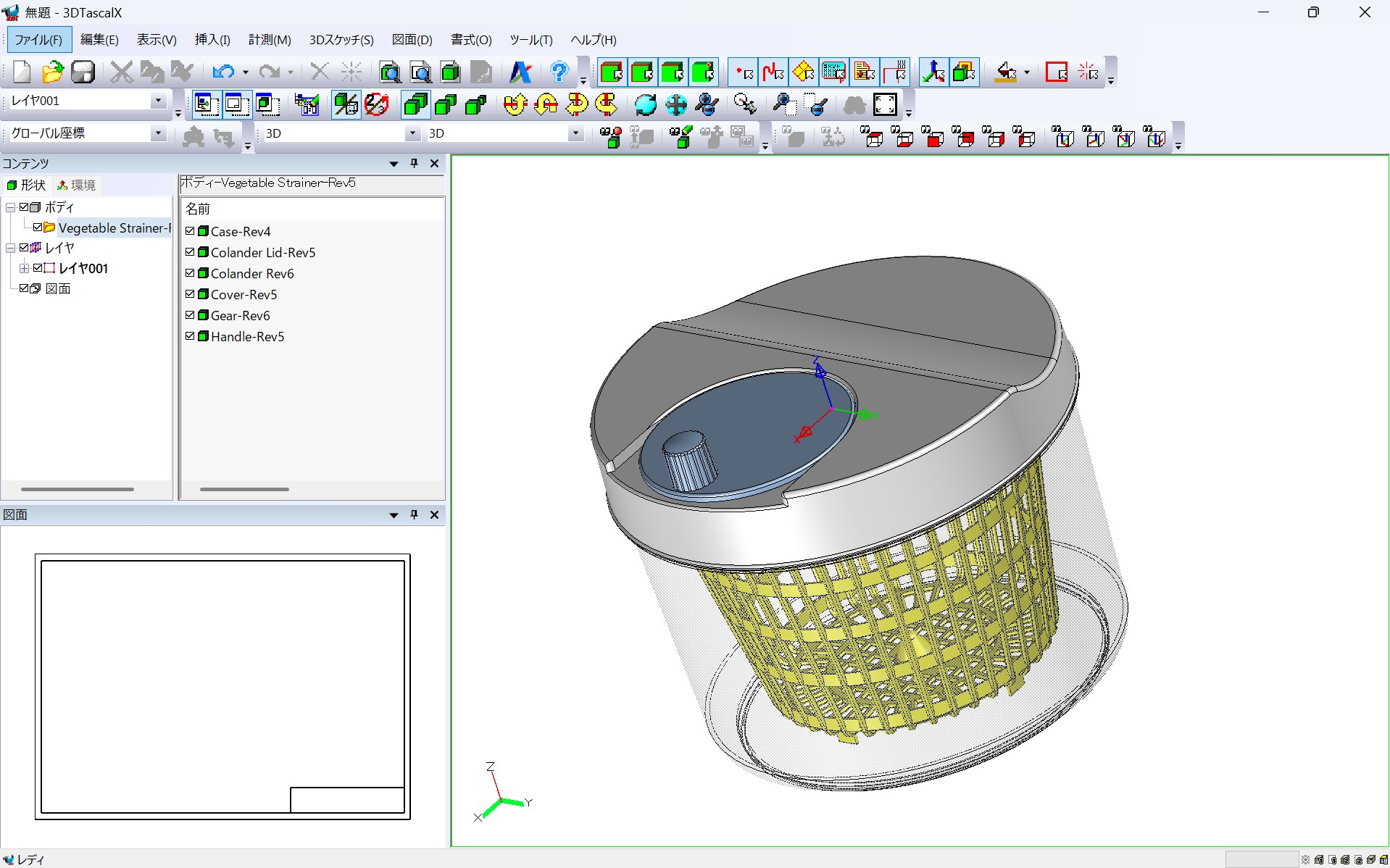
Task: Click the open file folder icon
Action: (x=52, y=72)
